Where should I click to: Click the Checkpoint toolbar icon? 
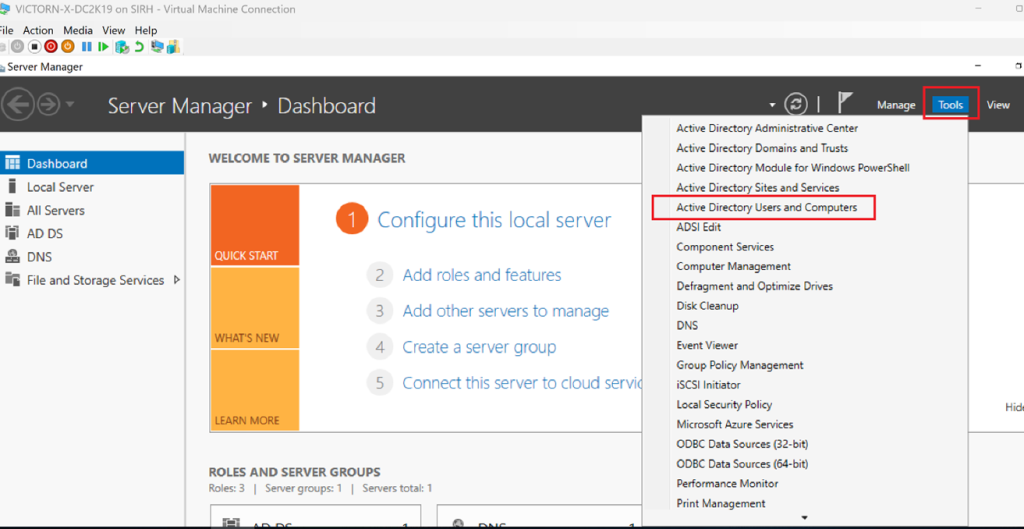(x=122, y=47)
